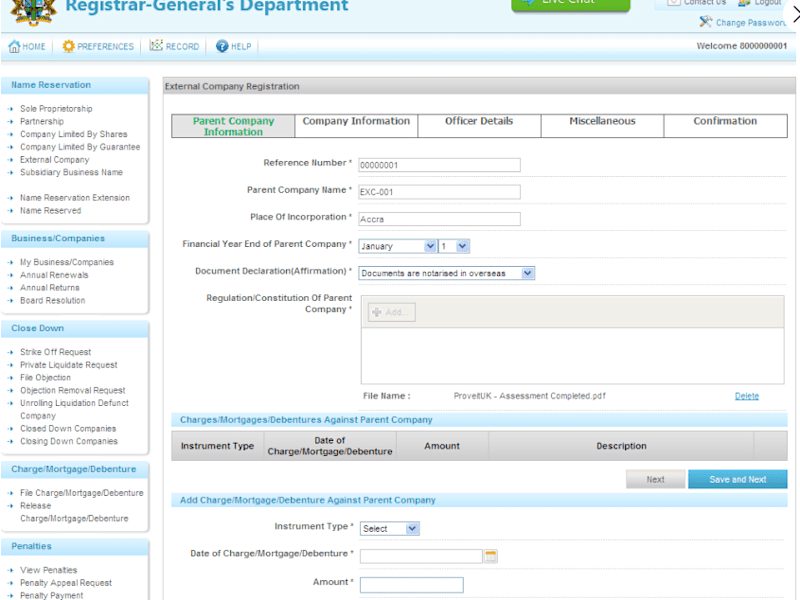The height and width of the screenshot is (600, 800).
Task: Click the ProveitUK - Assessment Completed.pdf filename
Action: (530, 396)
